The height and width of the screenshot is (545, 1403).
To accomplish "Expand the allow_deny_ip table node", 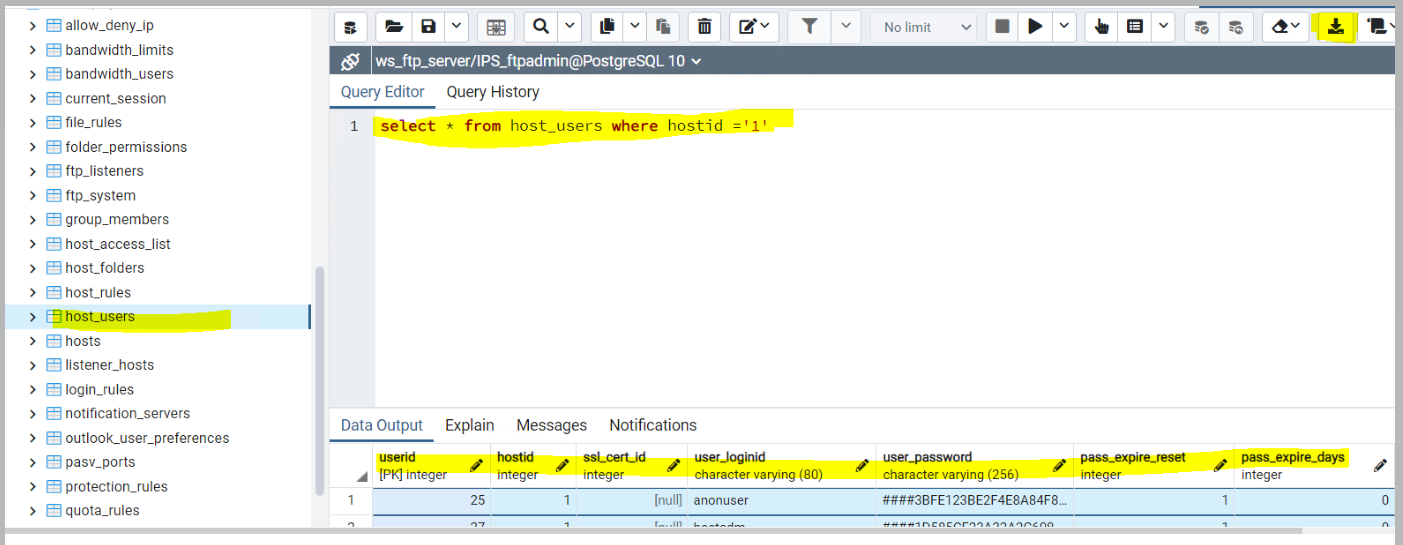I will tap(33, 25).
